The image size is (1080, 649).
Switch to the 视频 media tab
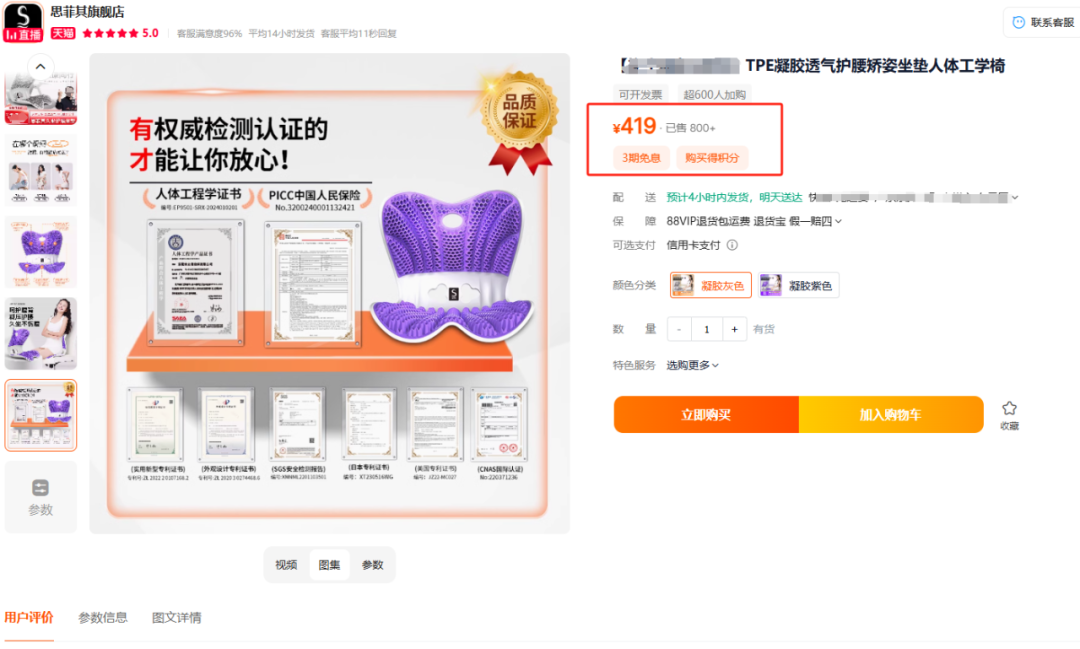tap(286, 565)
